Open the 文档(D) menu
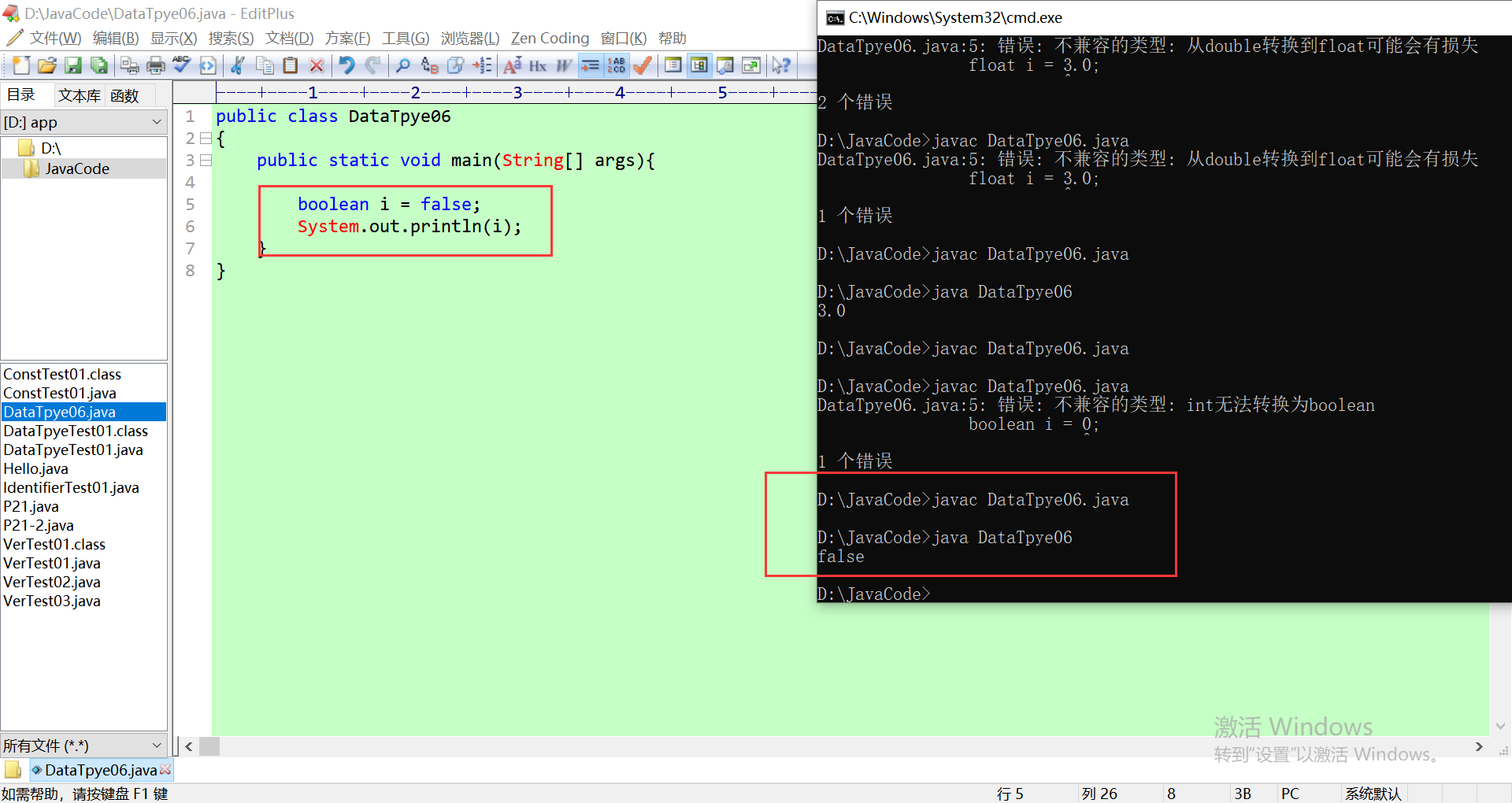Viewport: 1512px width, 803px height. (289, 39)
